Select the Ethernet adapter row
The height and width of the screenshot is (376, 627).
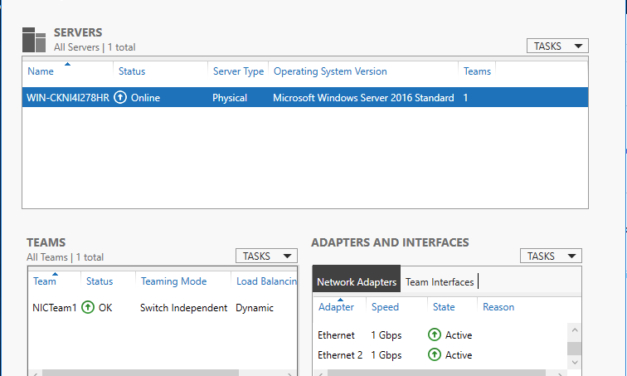coord(440,335)
